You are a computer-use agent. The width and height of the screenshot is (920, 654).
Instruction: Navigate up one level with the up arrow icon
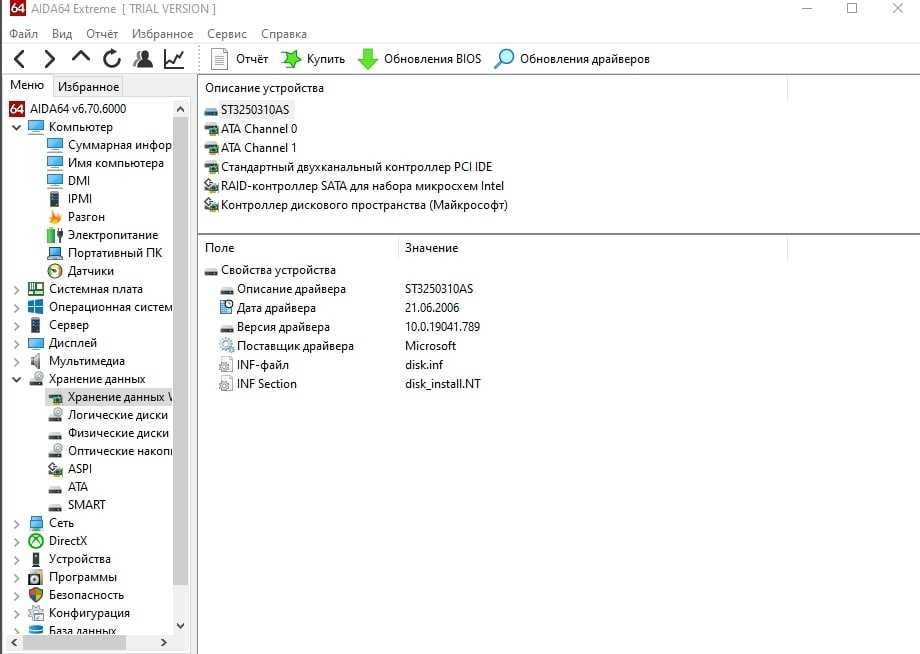(x=81, y=57)
